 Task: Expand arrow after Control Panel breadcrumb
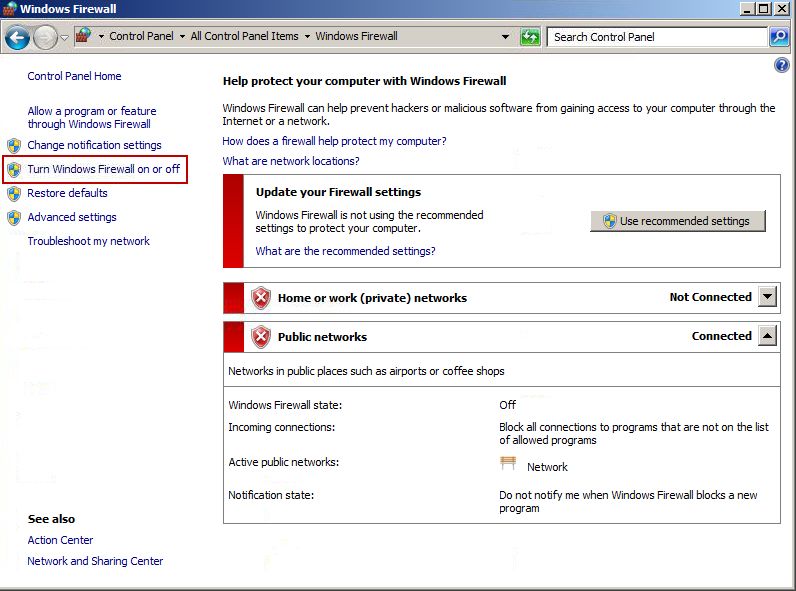(x=182, y=37)
